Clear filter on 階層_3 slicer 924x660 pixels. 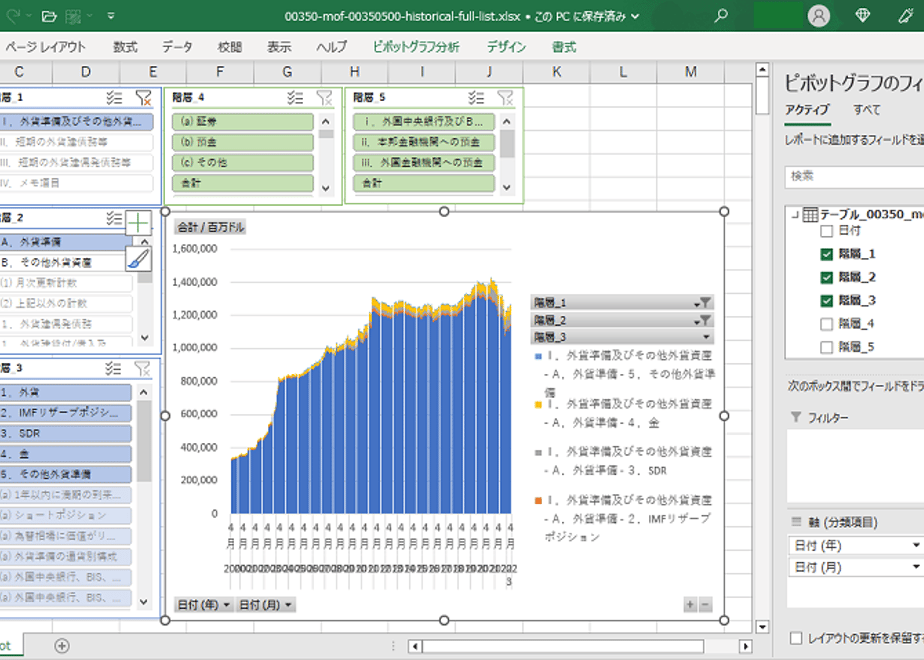click(x=142, y=368)
